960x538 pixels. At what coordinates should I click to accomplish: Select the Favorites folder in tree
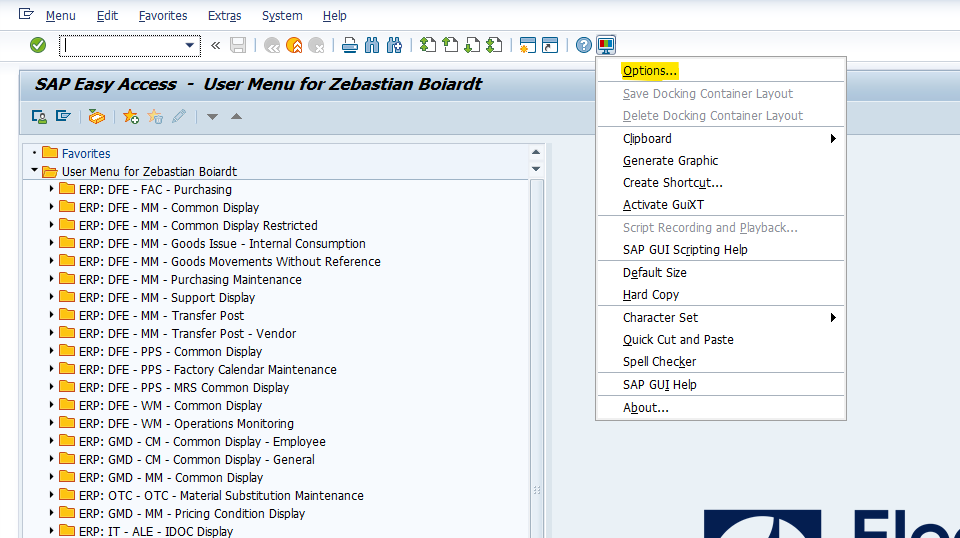[86, 154]
